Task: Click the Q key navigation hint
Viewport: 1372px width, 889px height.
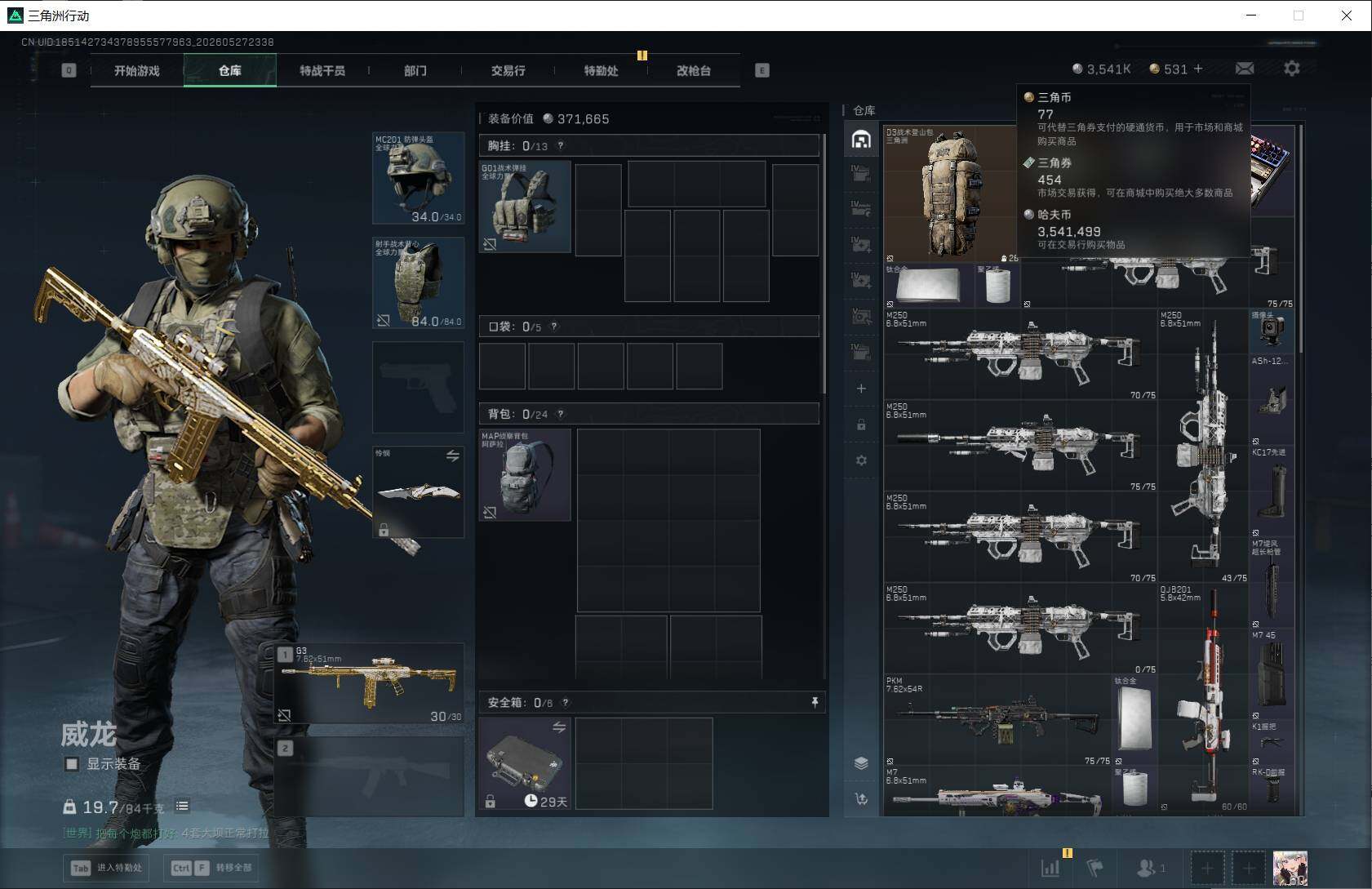Action: [x=69, y=70]
